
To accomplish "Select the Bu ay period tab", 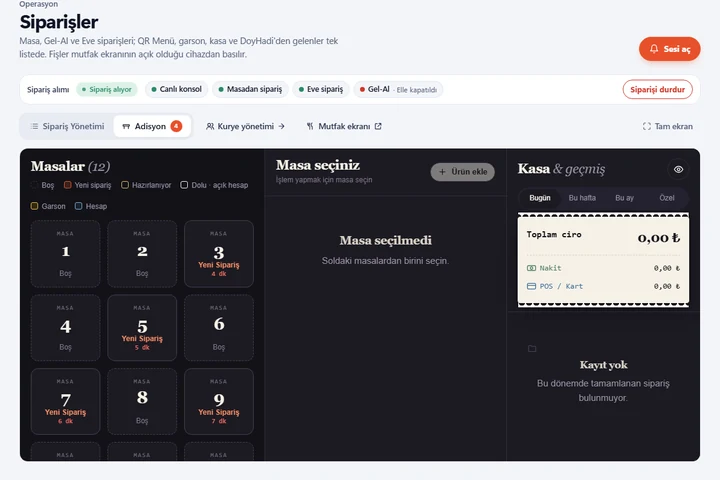I will coord(624,198).
